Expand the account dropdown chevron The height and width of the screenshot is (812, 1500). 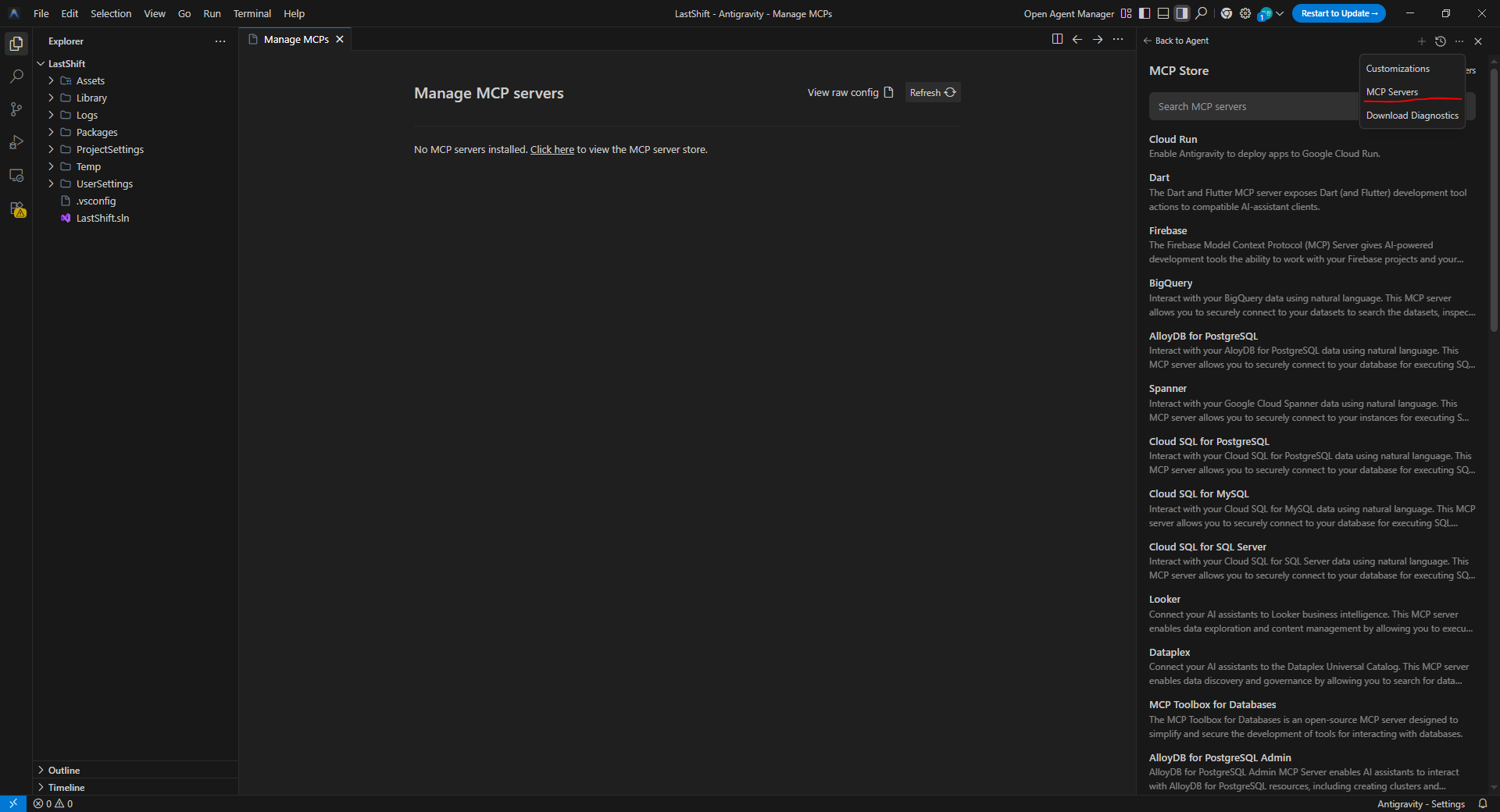coord(1280,13)
